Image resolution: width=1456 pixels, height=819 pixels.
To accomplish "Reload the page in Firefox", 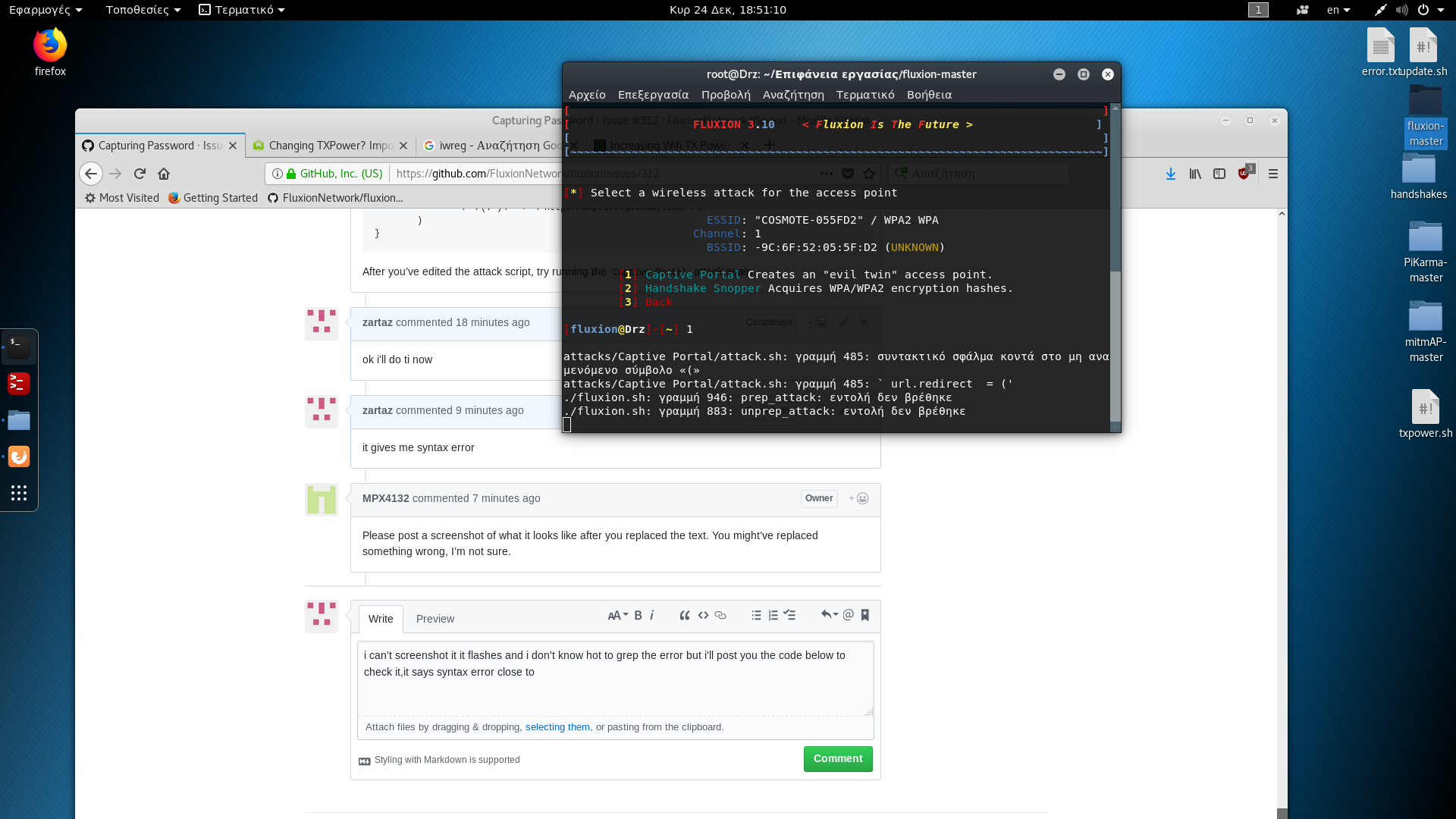I will [x=140, y=174].
